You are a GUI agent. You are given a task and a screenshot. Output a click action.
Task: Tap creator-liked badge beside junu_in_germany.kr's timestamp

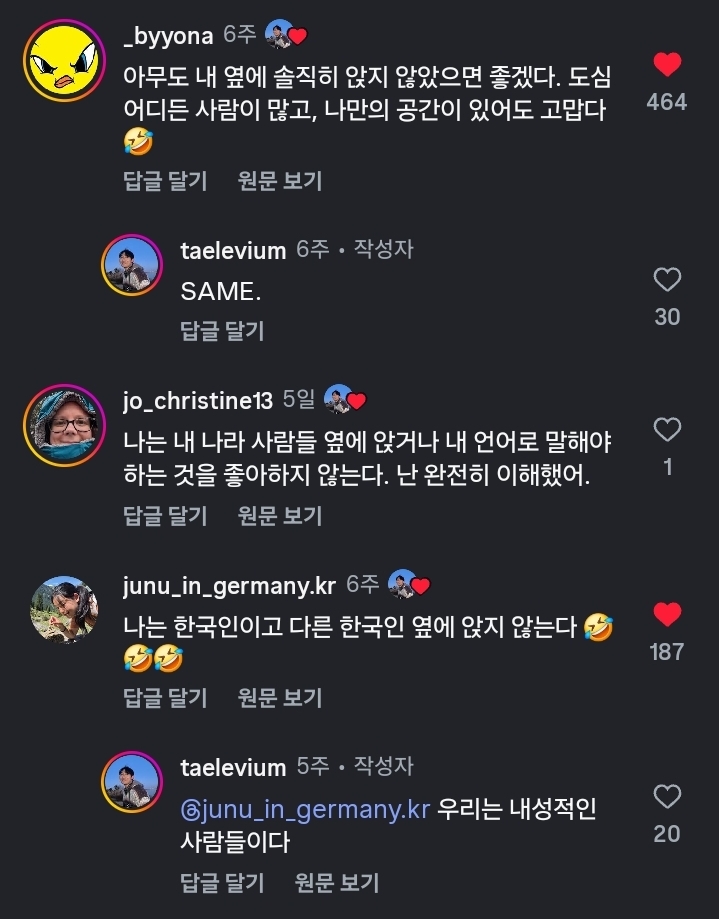[408, 584]
